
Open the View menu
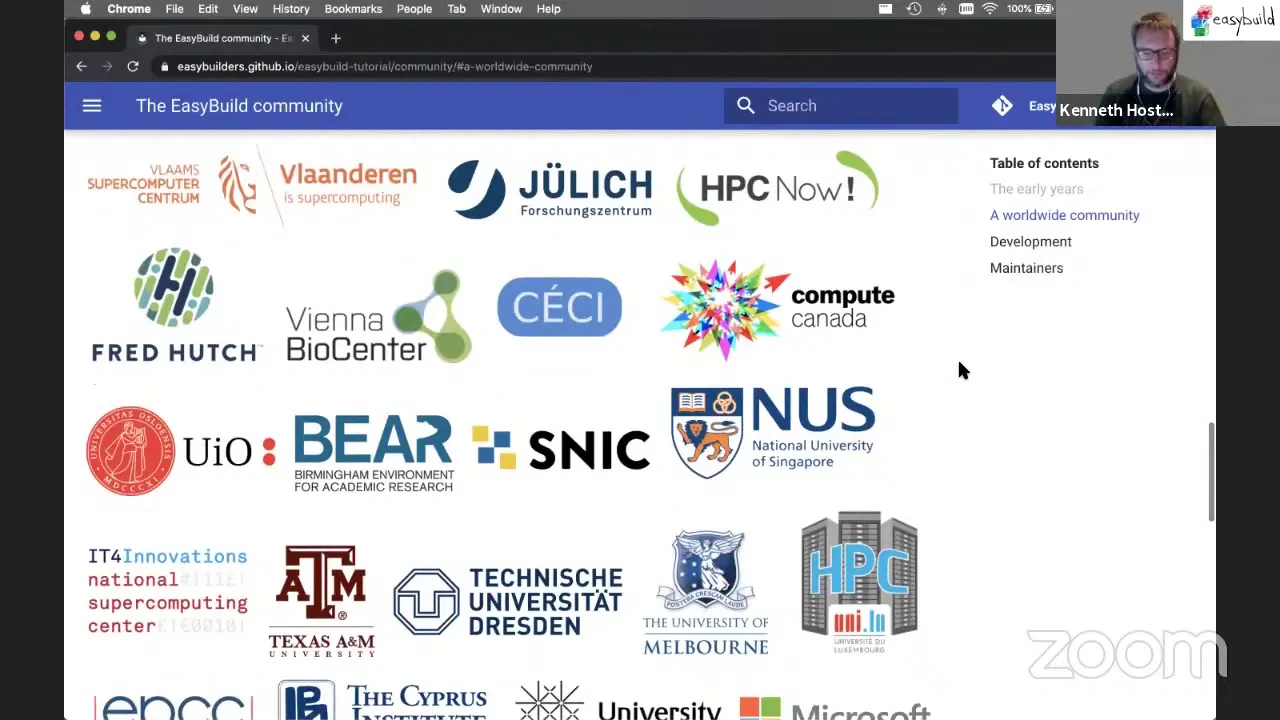click(x=245, y=9)
